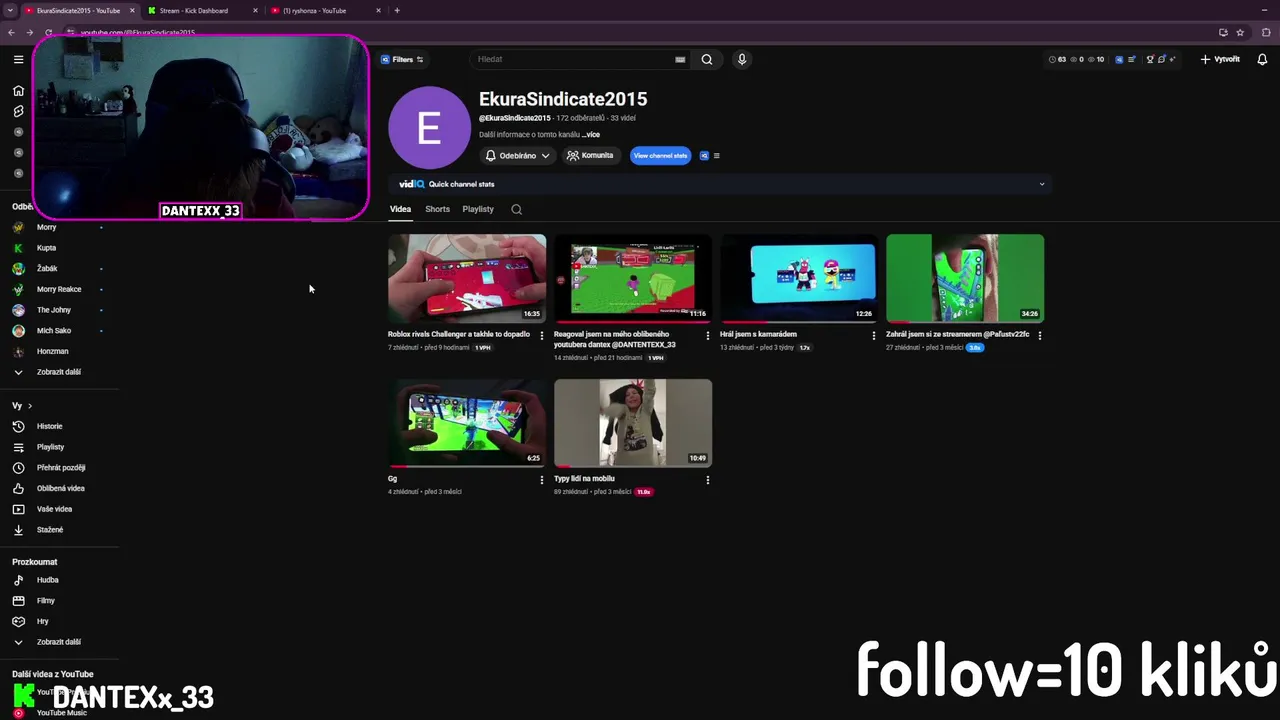Expand the Vy section arrow
The image size is (1280, 720).
coord(30,406)
